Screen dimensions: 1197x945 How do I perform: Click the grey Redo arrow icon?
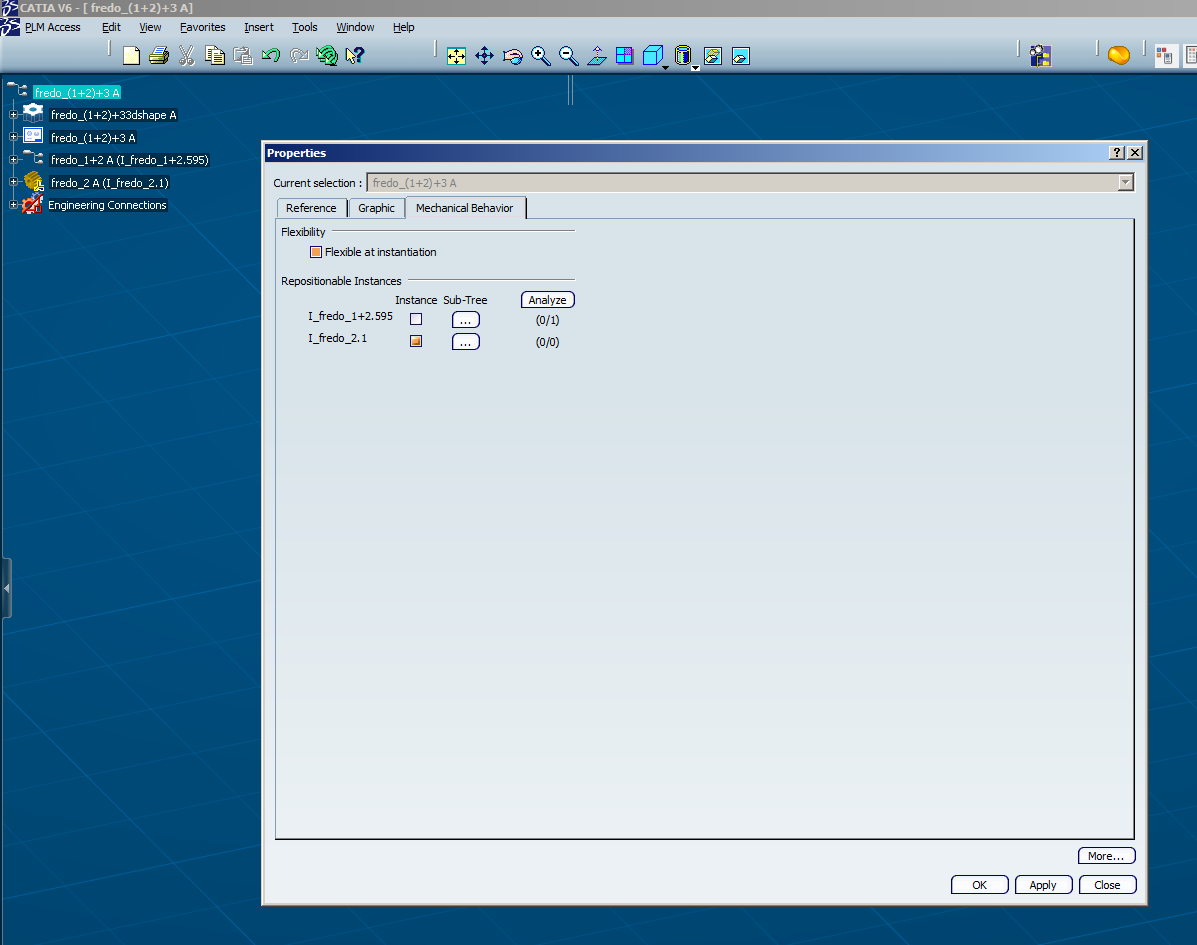(x=299, y=56)
